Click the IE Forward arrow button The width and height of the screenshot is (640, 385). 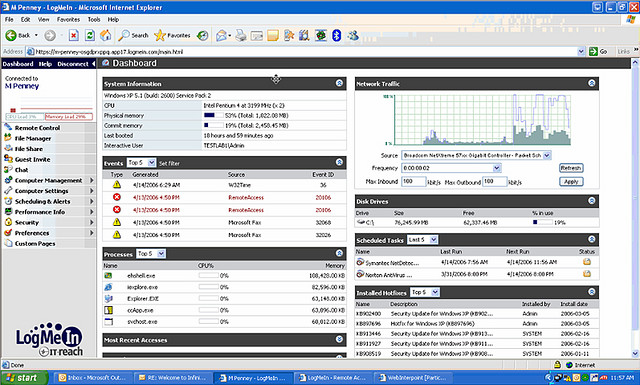[x=50, y=36]
